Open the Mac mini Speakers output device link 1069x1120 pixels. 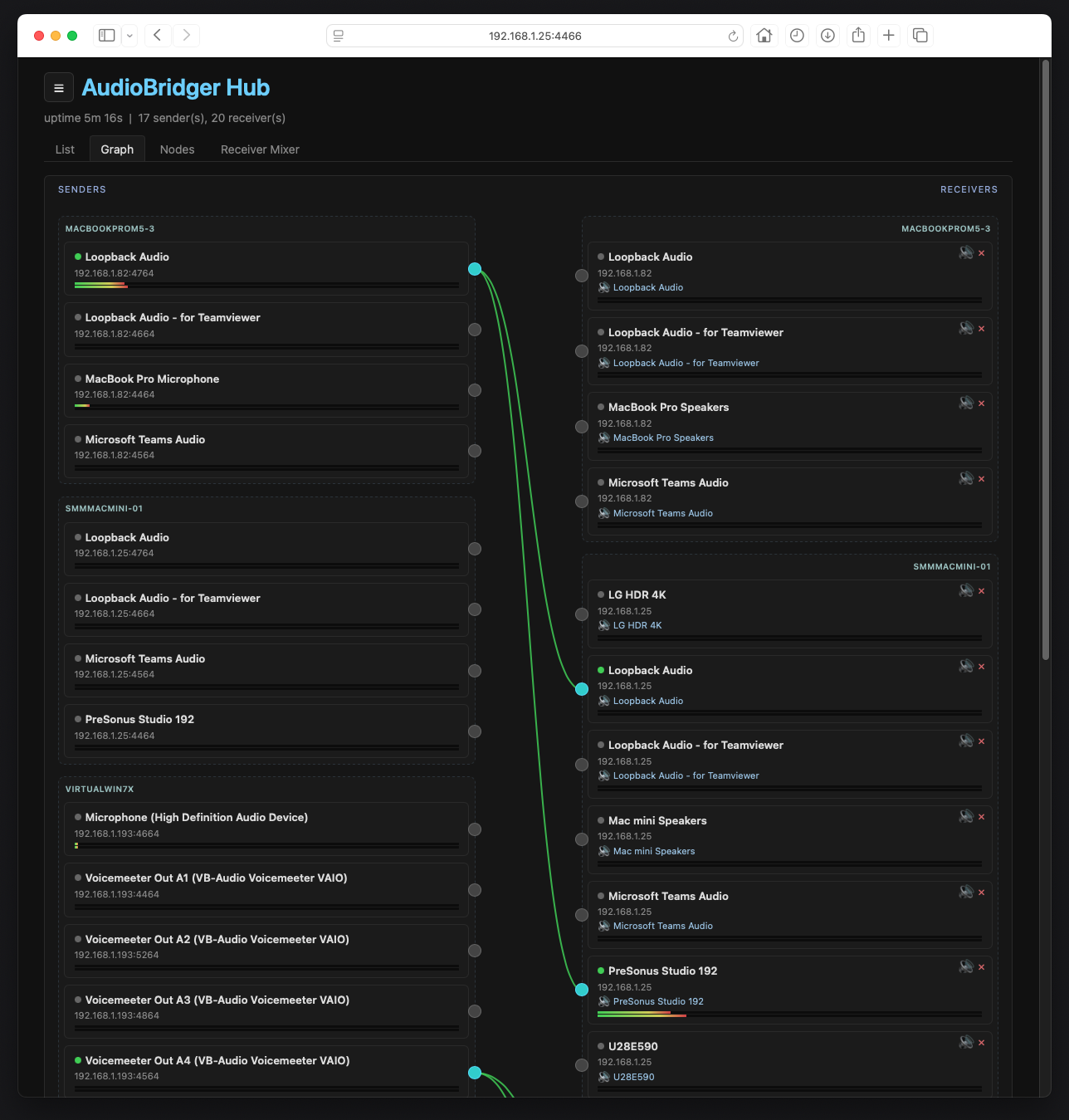click(x=654, y=851)
